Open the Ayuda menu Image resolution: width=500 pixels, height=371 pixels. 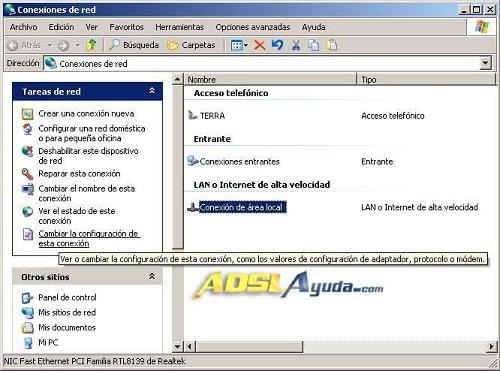click(x=313, y=27)
